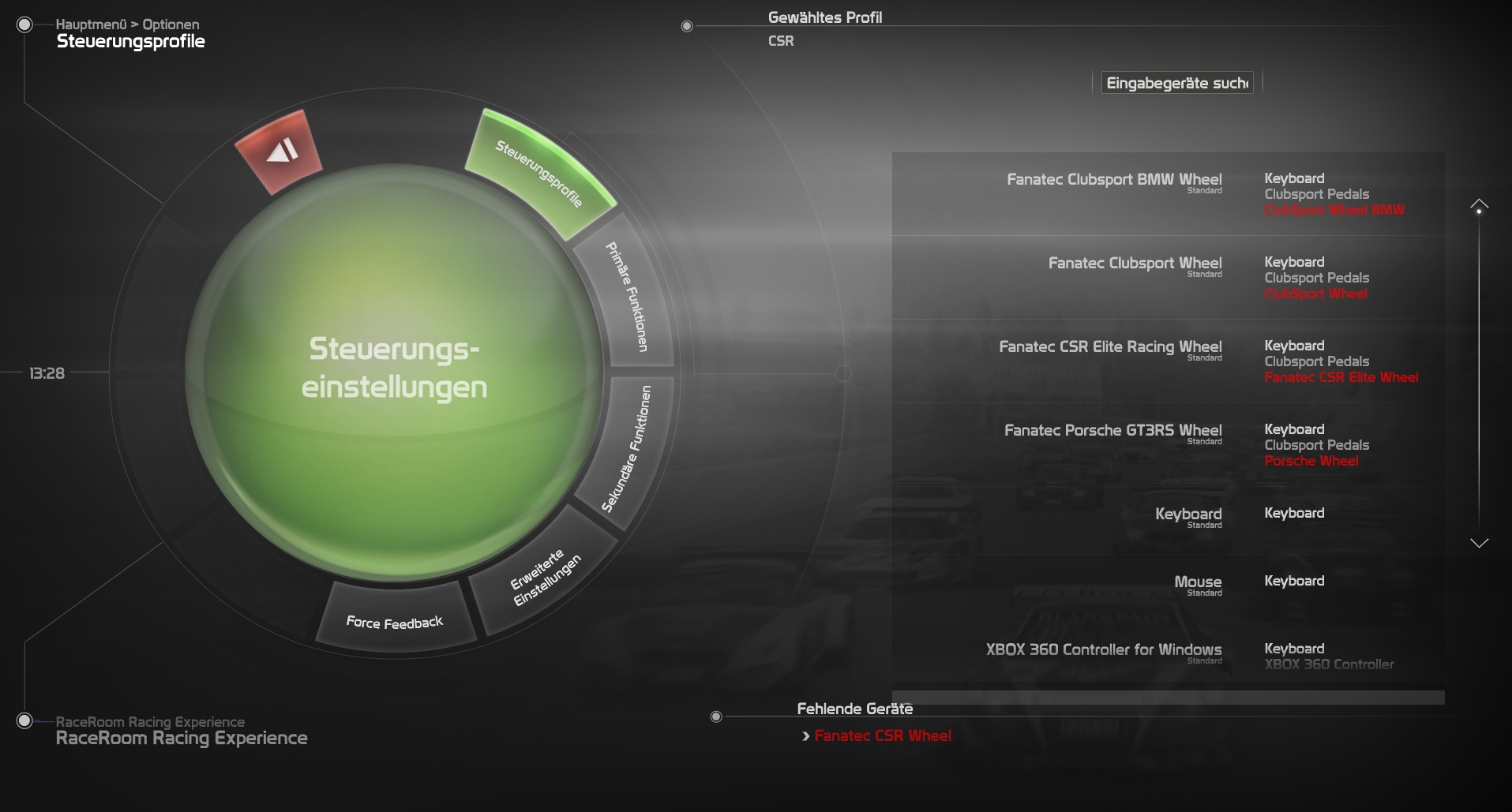Select the Keyboard Standard profile

point(1169,521)
